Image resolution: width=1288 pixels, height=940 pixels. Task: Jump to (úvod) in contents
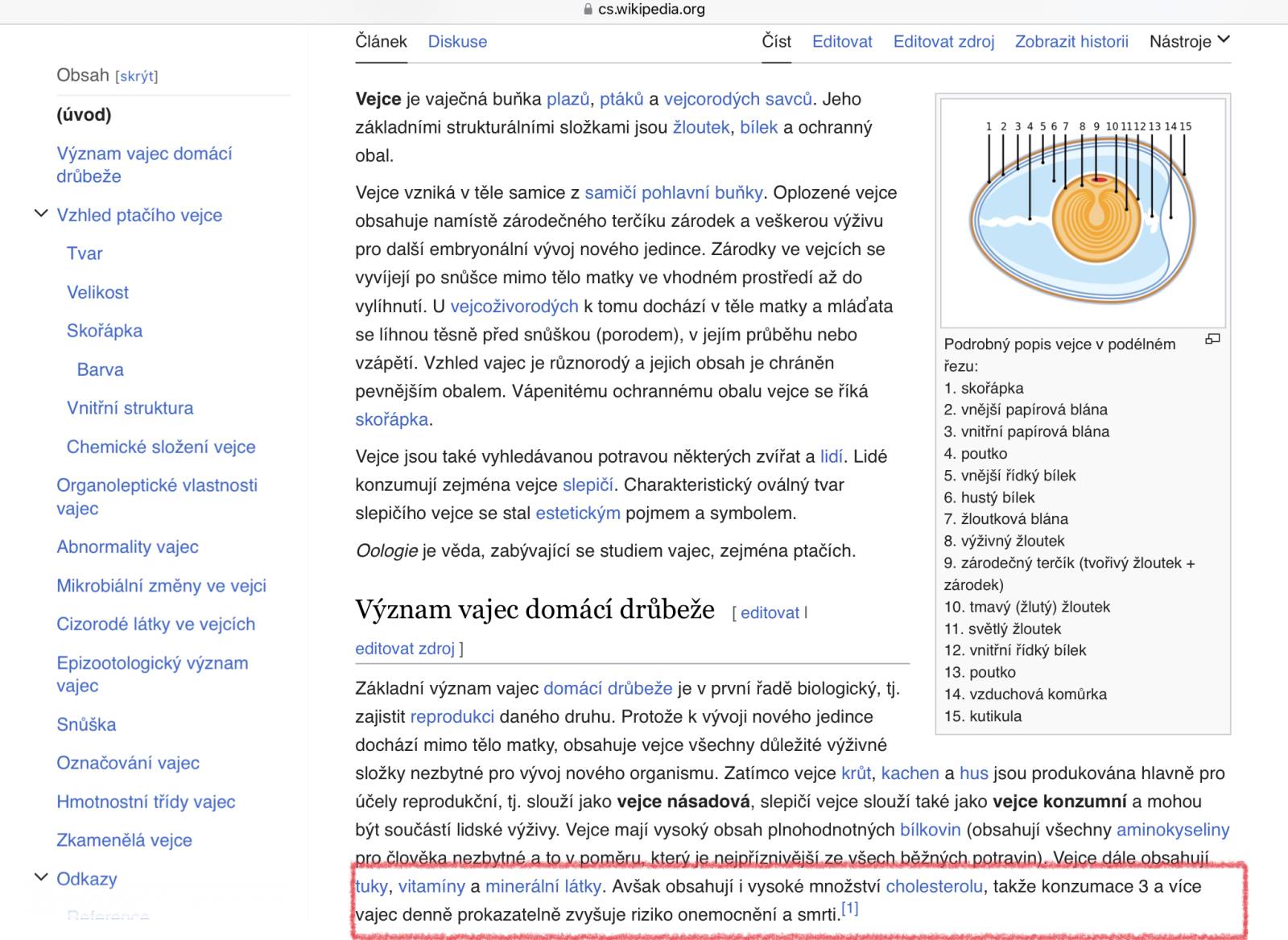84,114
